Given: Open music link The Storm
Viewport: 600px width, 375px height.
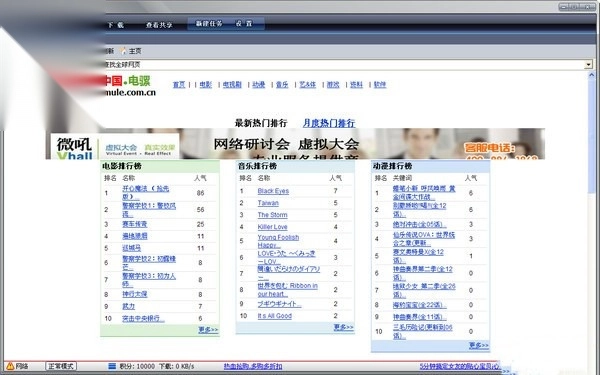Looking at the screenshot, I should coord(272,215).
